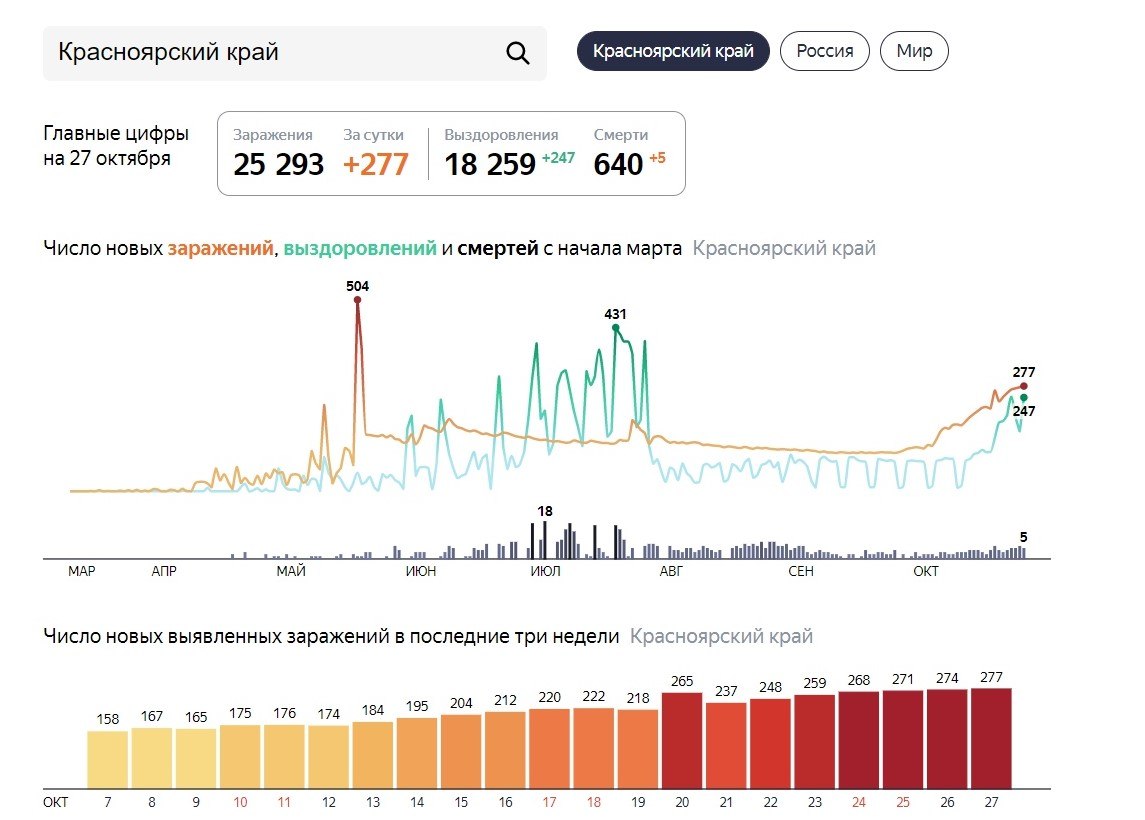Select the October 13 bar with 184
Viewport: 1145px width, 820px height.
372,755
